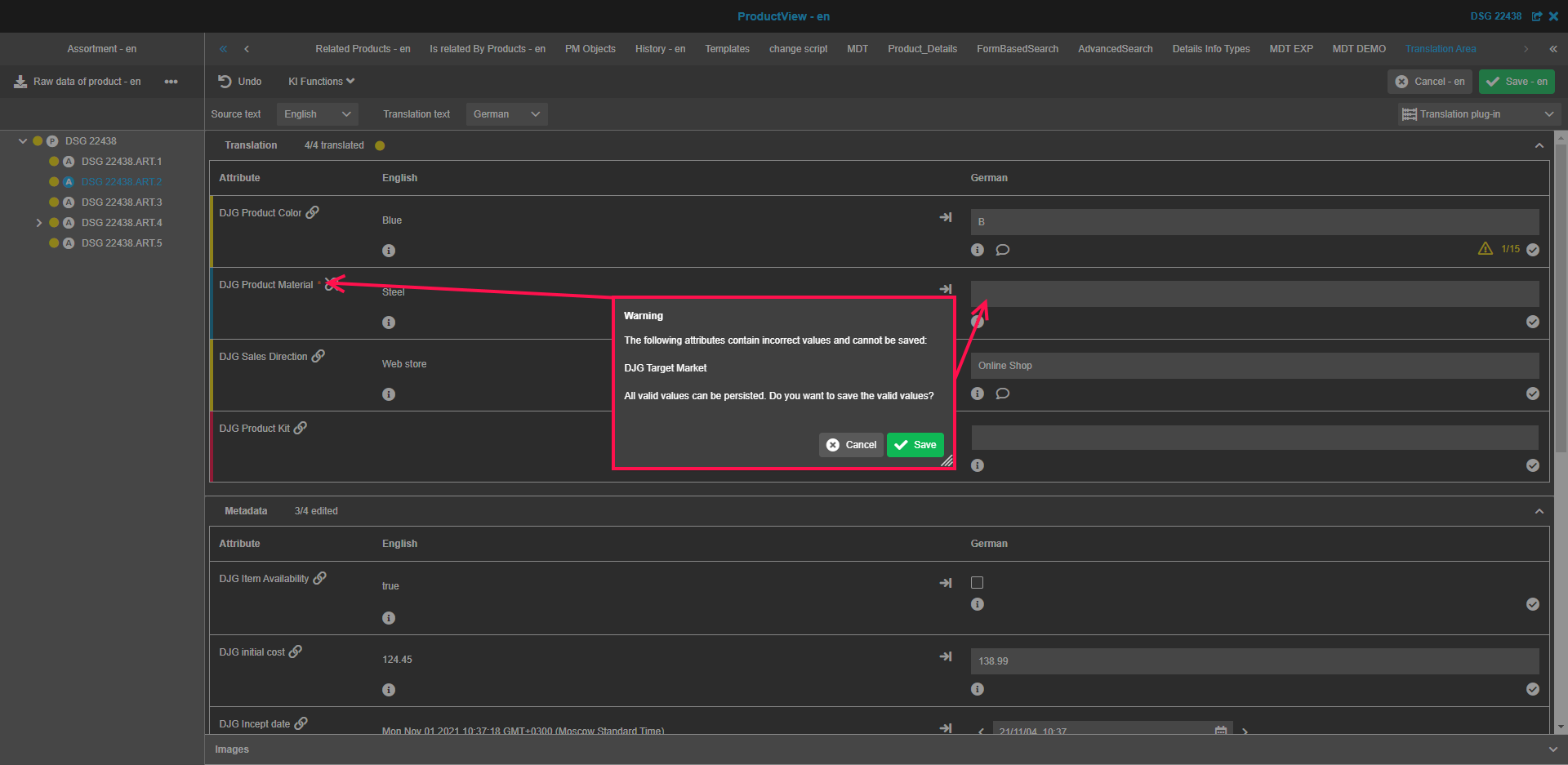Open the three-dots more options menu
Viewport: 1568px width, 765px height.
pos(171,82)
